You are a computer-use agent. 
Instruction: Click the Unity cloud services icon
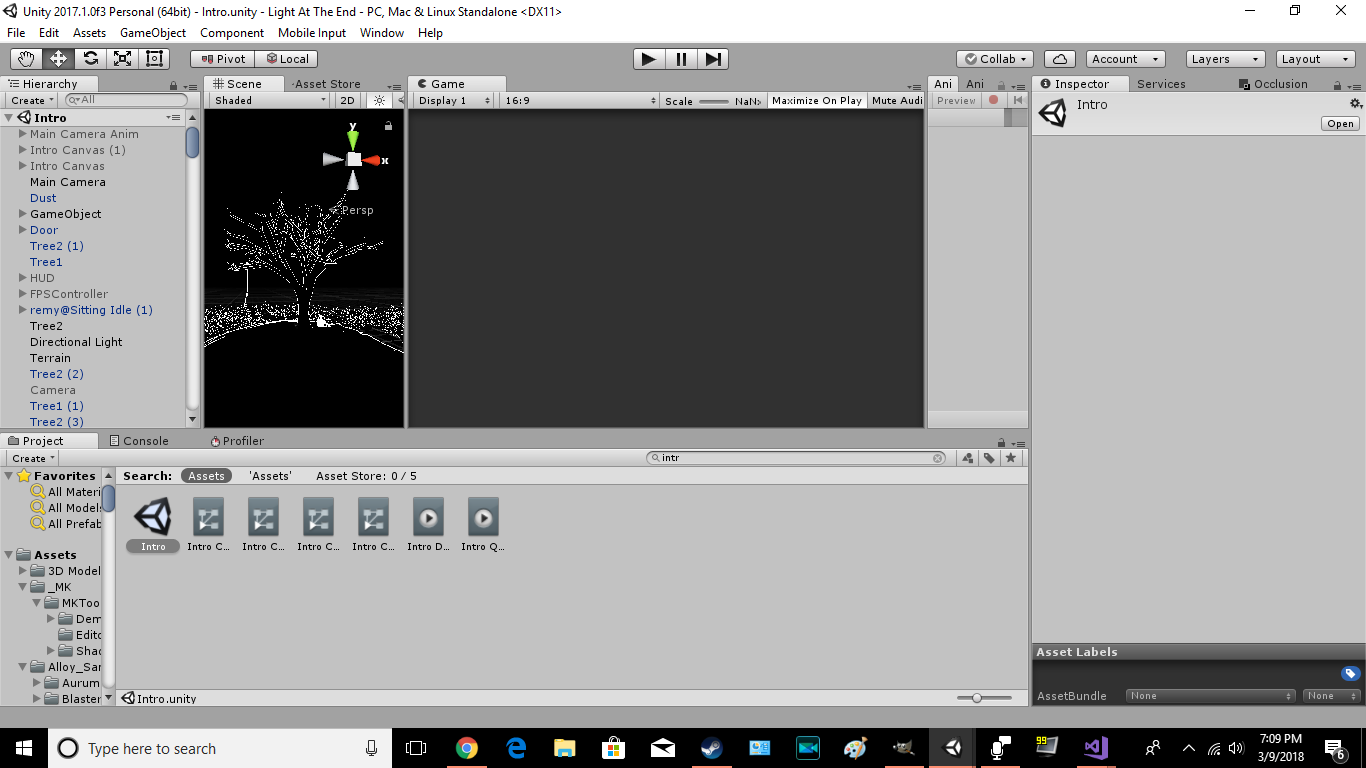(1059, 58)
